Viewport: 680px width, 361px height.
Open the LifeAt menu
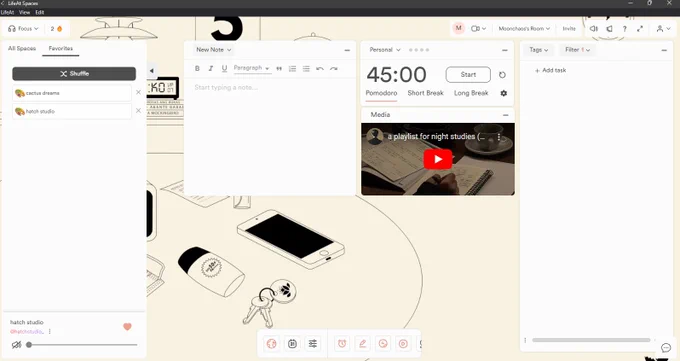pyautogui.click(x=7, y=12)
